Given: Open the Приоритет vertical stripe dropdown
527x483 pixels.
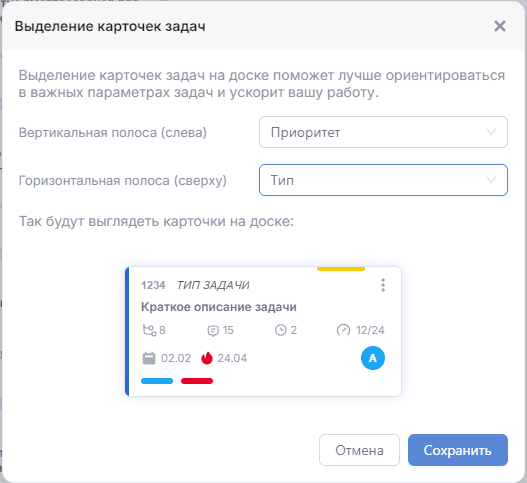Looking at the screenshot, I should [383, 132].
